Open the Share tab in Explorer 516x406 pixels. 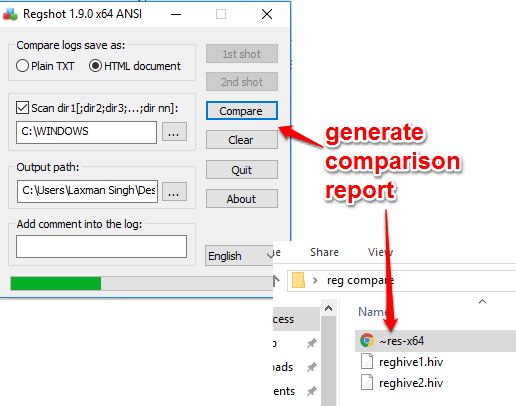coord(324,252)
